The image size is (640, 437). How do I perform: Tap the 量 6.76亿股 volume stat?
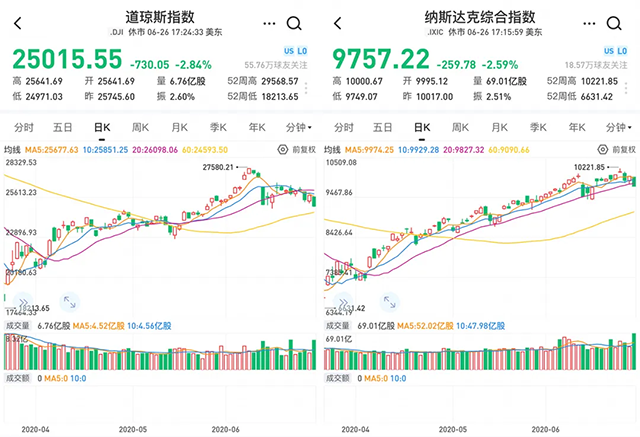(x=181, y=81)
